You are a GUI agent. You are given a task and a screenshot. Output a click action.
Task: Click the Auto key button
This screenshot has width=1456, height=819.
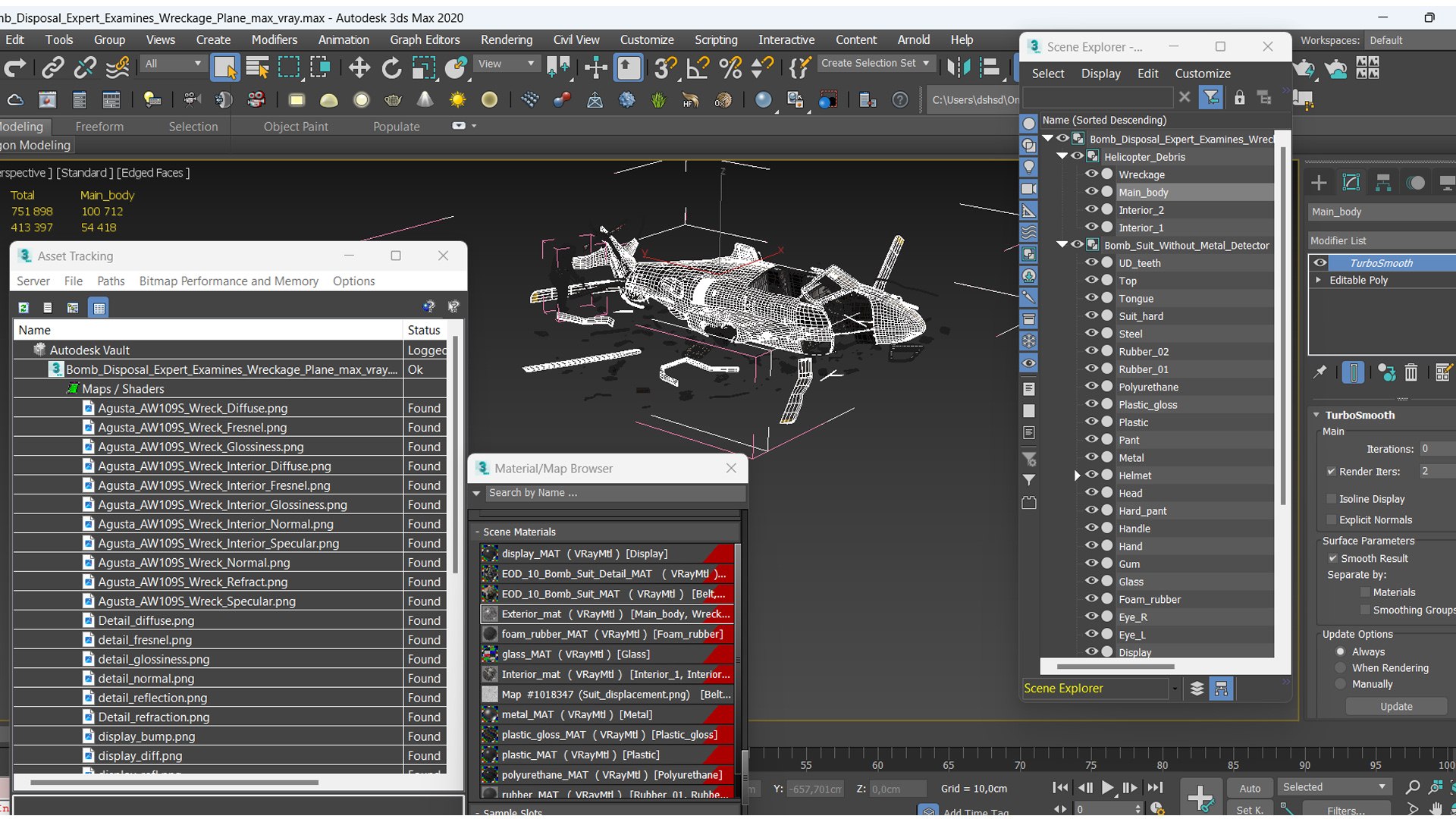[1250, 788]
